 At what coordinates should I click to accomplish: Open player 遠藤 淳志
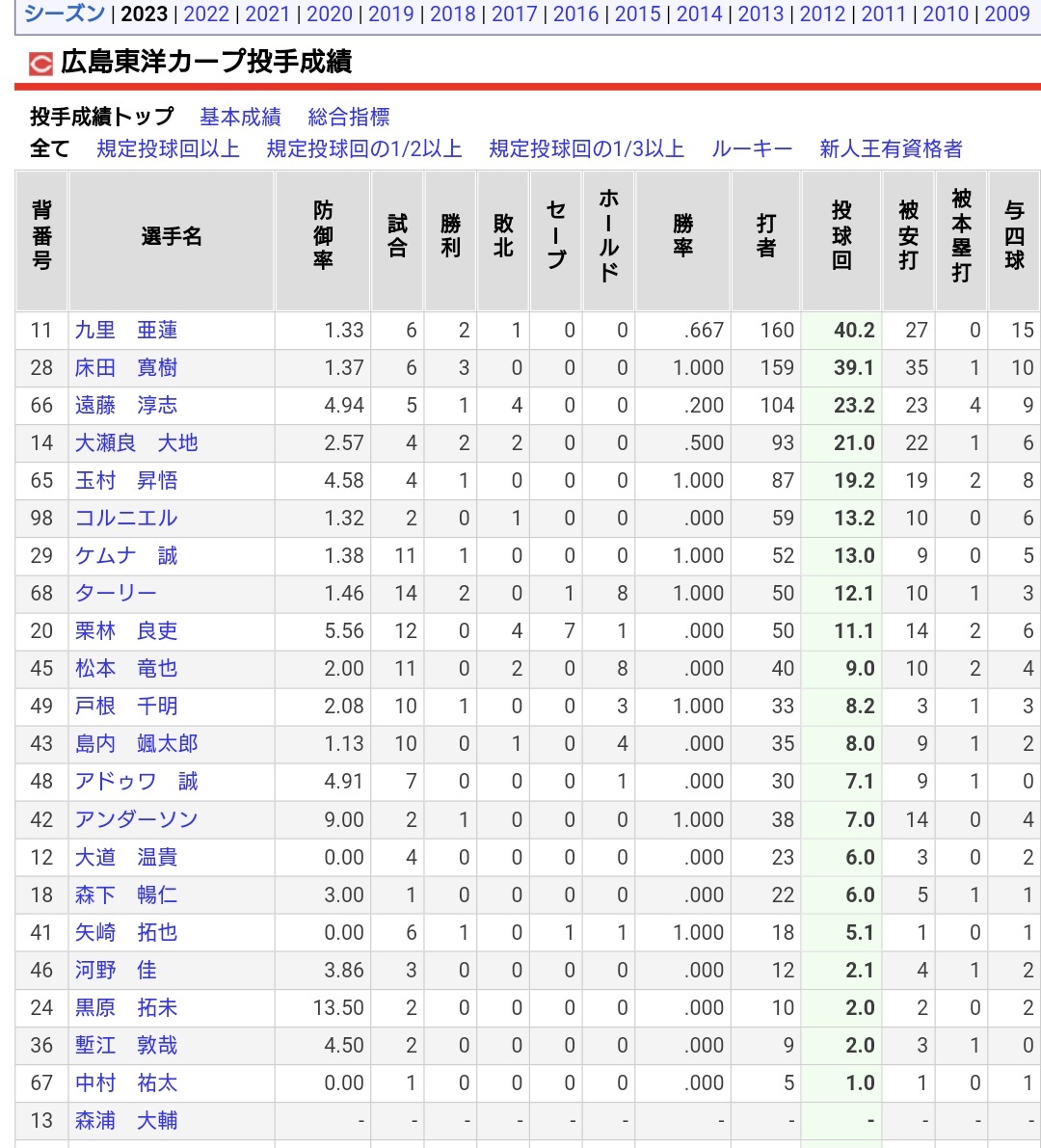126,405
